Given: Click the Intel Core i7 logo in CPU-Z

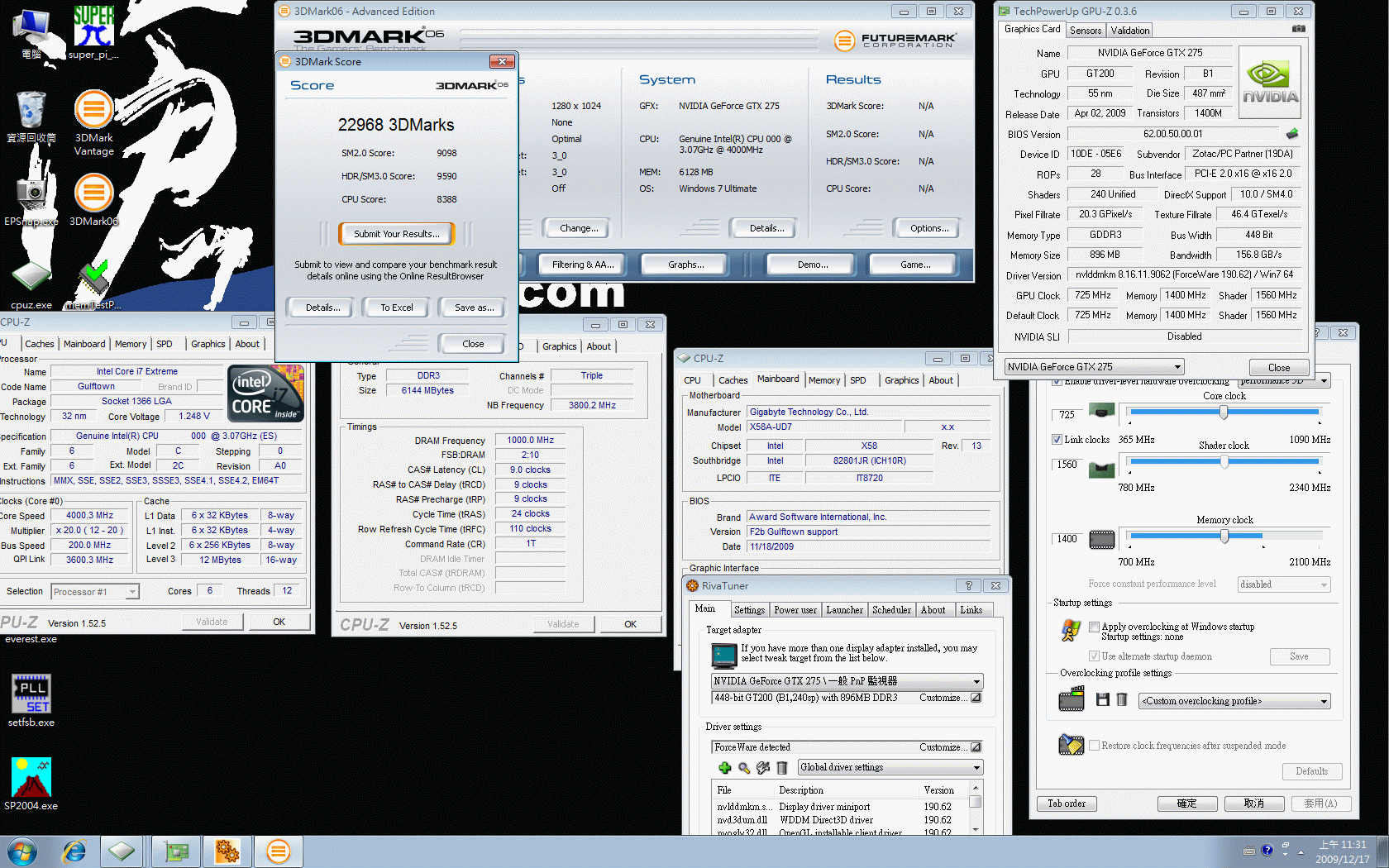Looking at the screenshot, I should pyautogui.click(x=265, y=393).
